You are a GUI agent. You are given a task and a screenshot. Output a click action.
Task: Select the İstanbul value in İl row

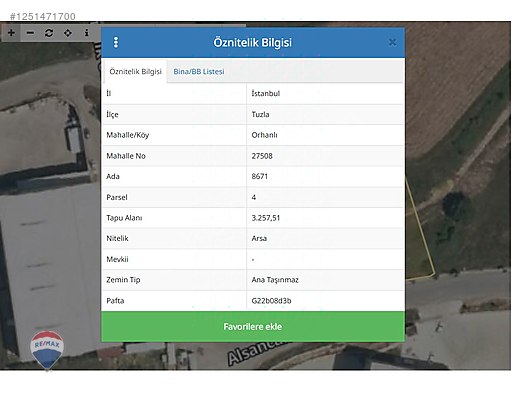(x=266, y=94)
